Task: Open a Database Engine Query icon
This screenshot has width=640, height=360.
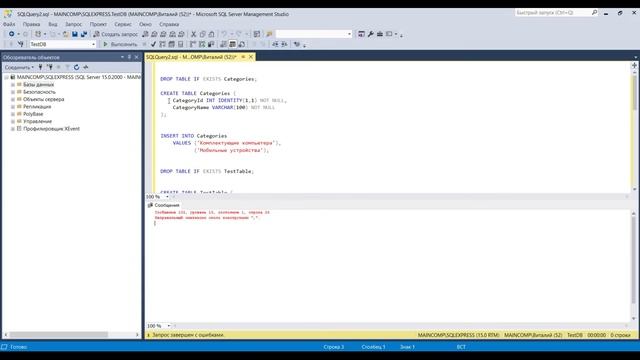Action: tap(145, 34)
